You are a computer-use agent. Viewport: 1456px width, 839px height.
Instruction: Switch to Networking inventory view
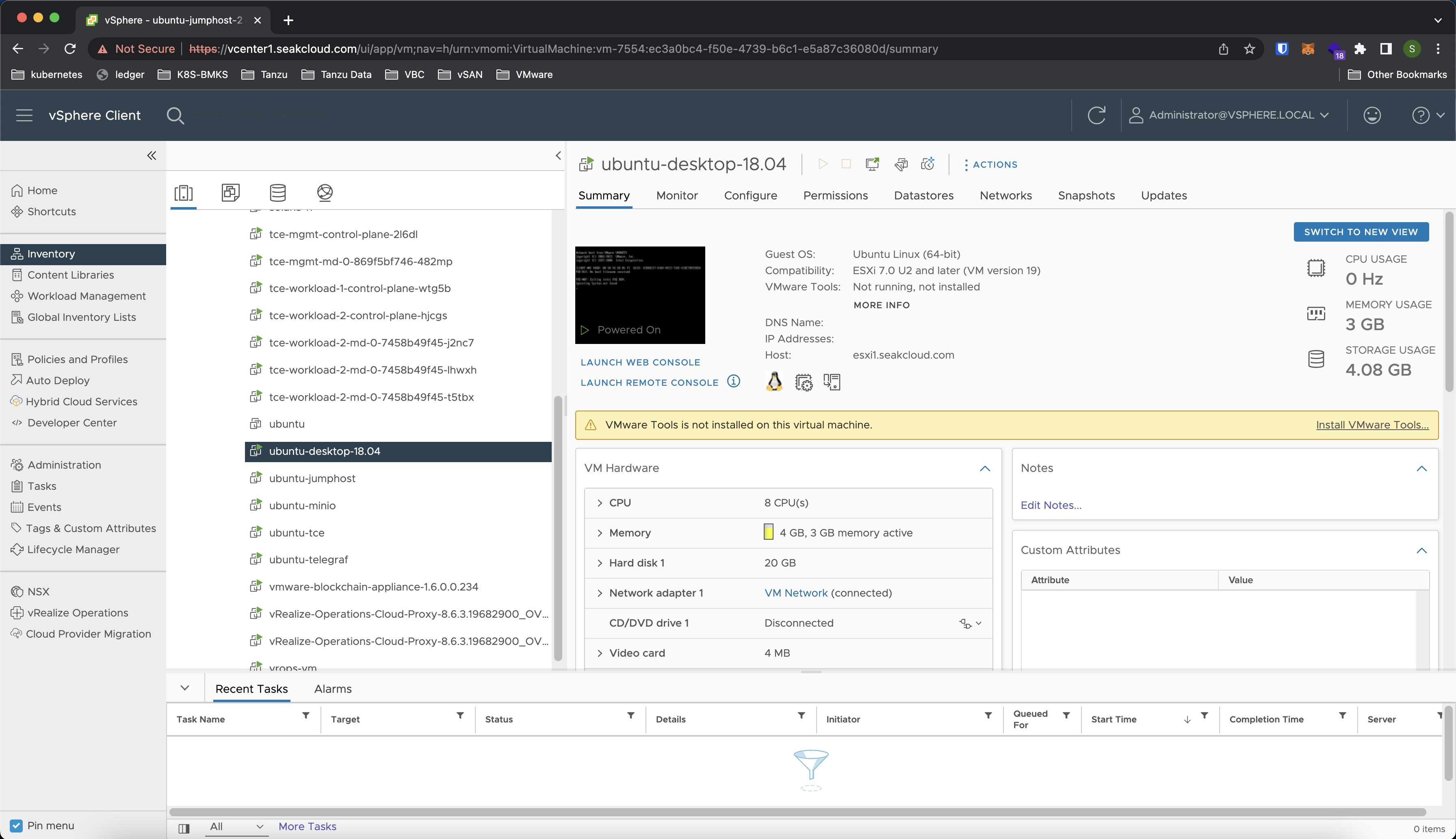[325, 192]
